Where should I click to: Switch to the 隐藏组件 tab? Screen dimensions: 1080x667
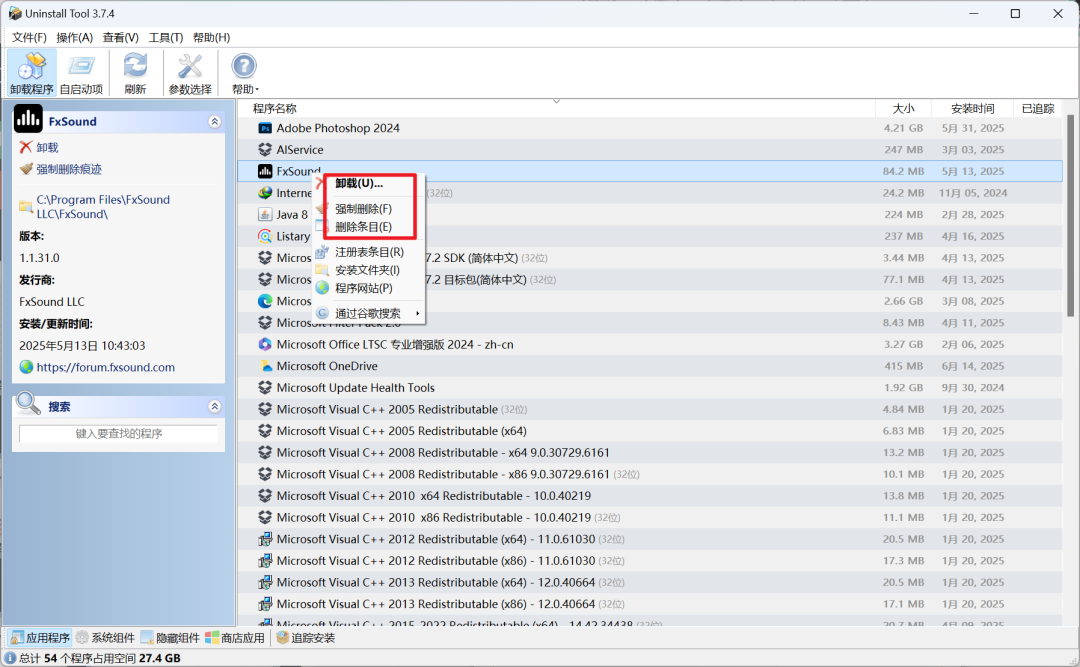170,638
